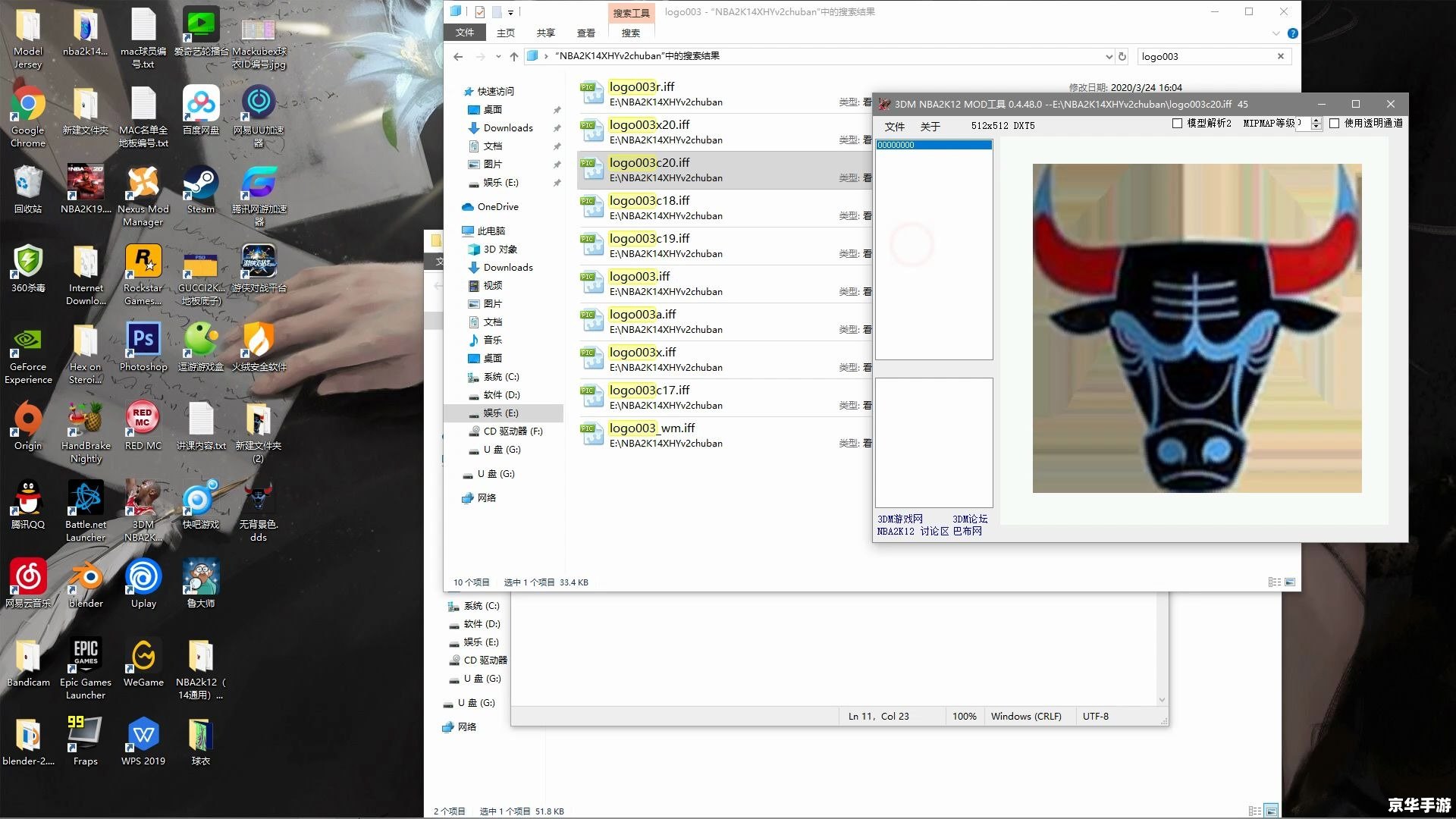1456x819 pixels.
Task: Select the logo003x20.iff file
Action: click(x=724, y=132)
